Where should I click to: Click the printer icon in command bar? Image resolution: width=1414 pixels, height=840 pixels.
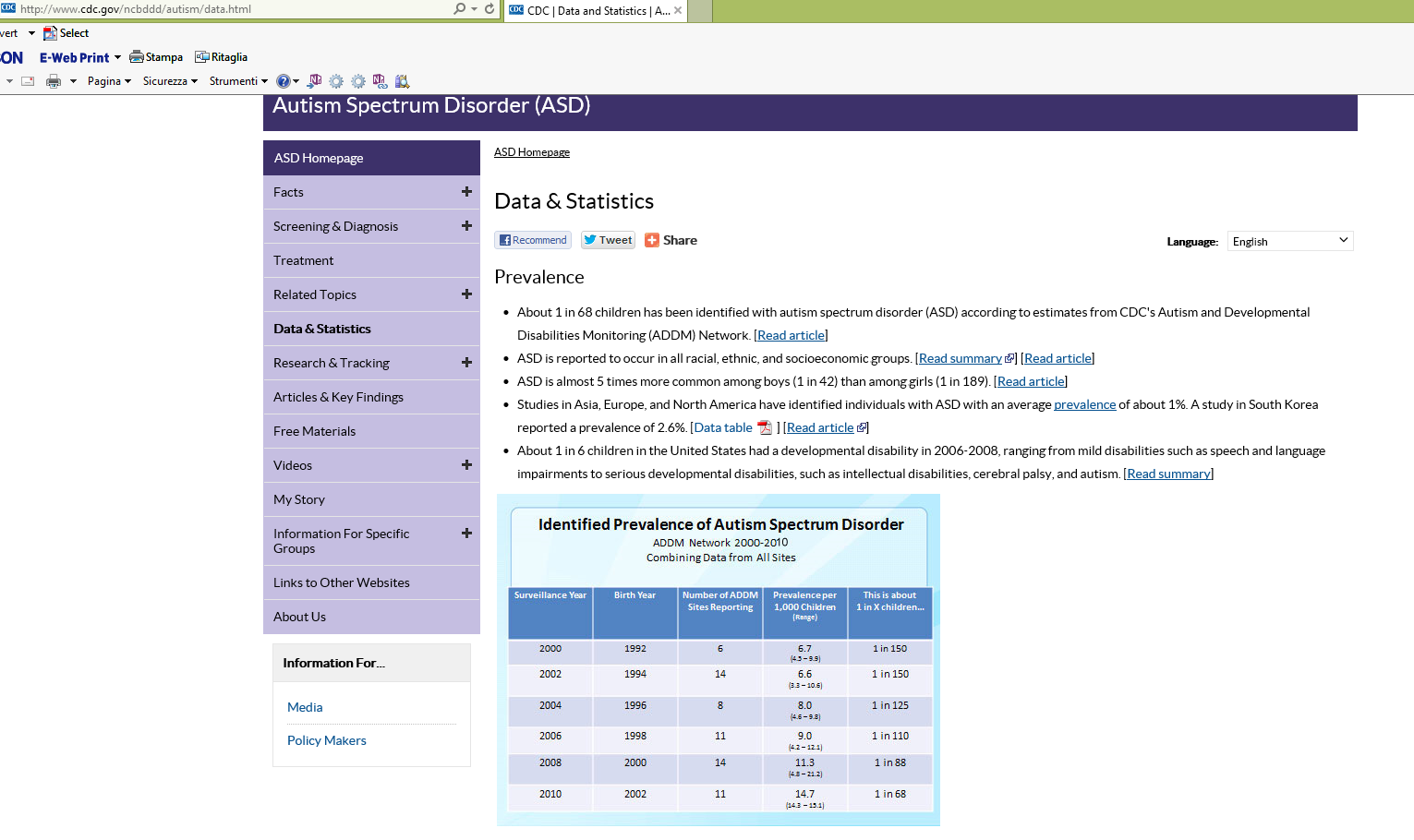tap(54, 81)
